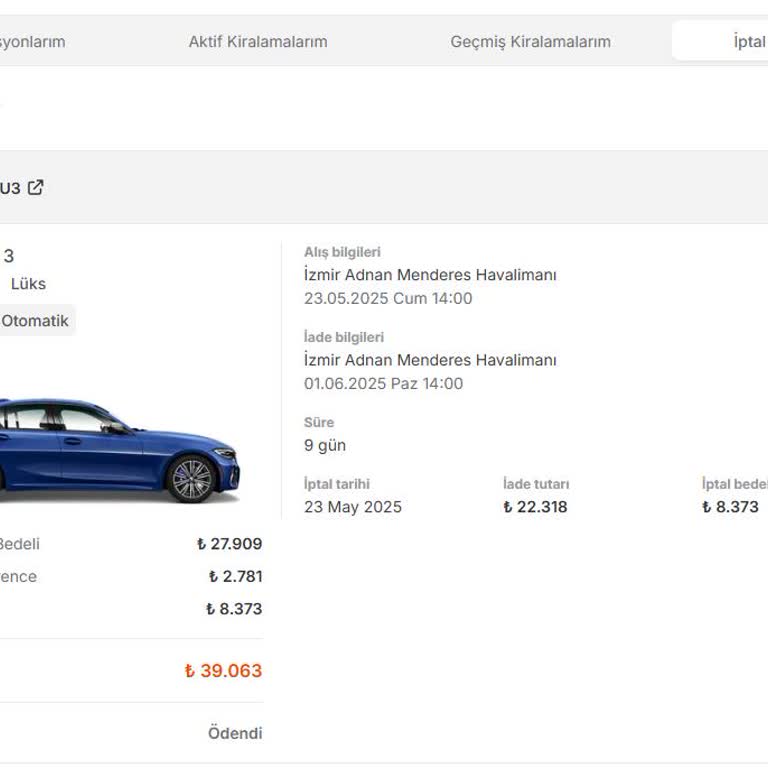Click the Ödendi payment status
Screen dimensions: 768x768
pos(235,733)
